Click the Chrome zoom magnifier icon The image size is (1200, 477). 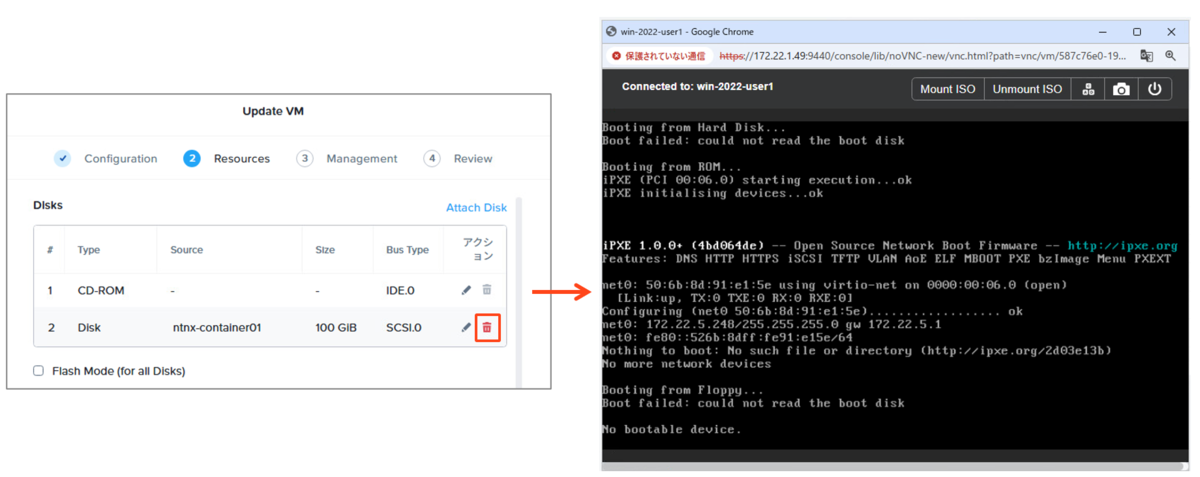(1170, 56)
